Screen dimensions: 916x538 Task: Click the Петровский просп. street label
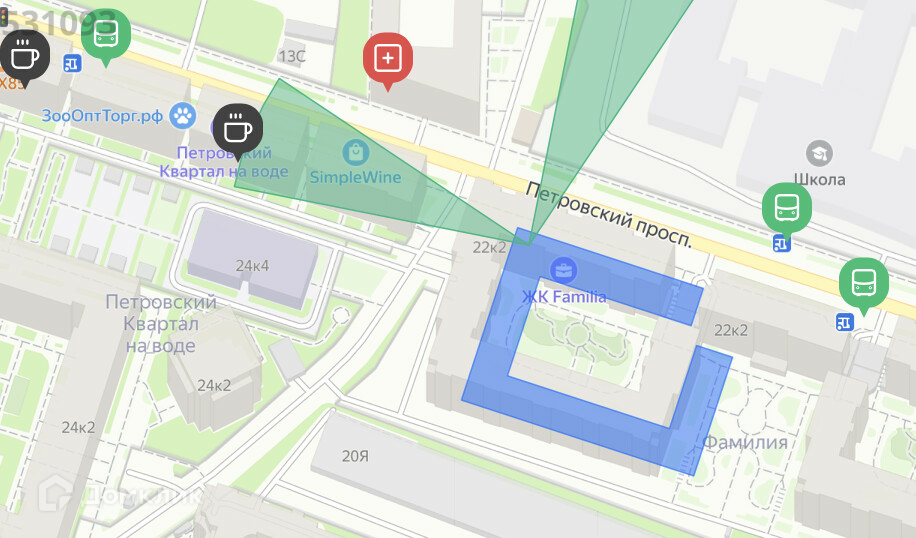coord(608,214)
